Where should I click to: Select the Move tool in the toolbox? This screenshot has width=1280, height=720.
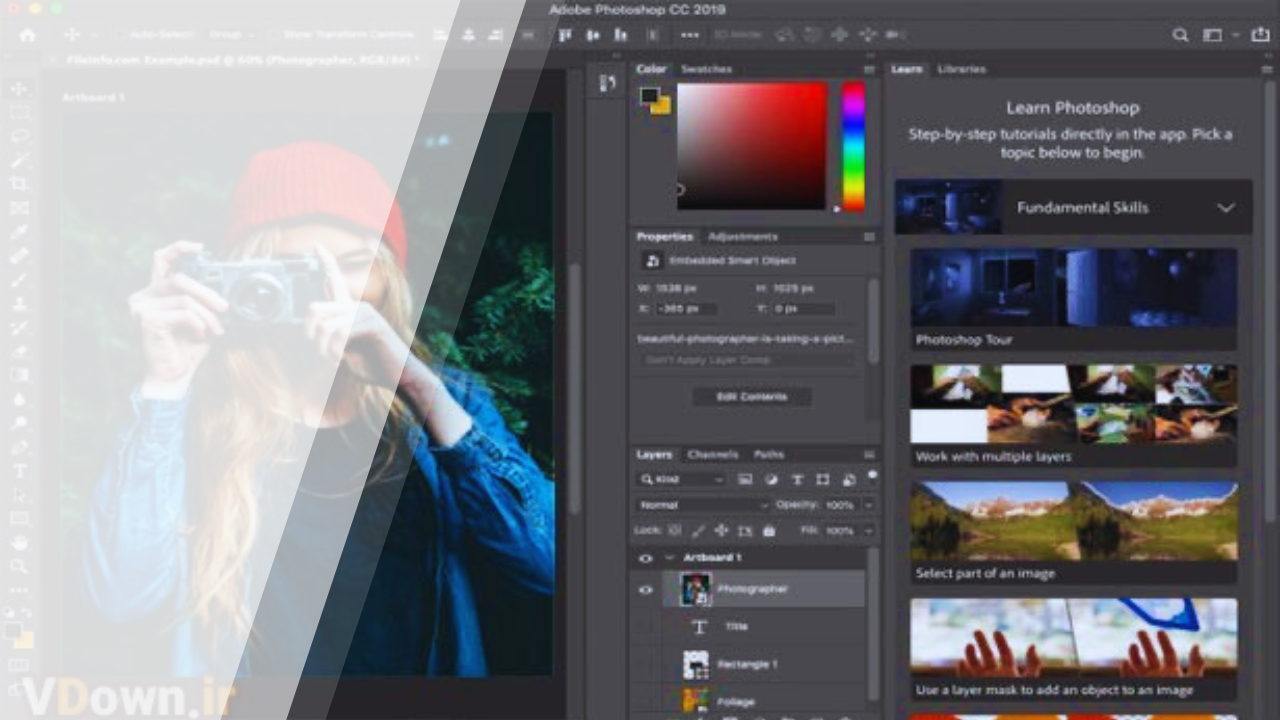pos(19,88)
